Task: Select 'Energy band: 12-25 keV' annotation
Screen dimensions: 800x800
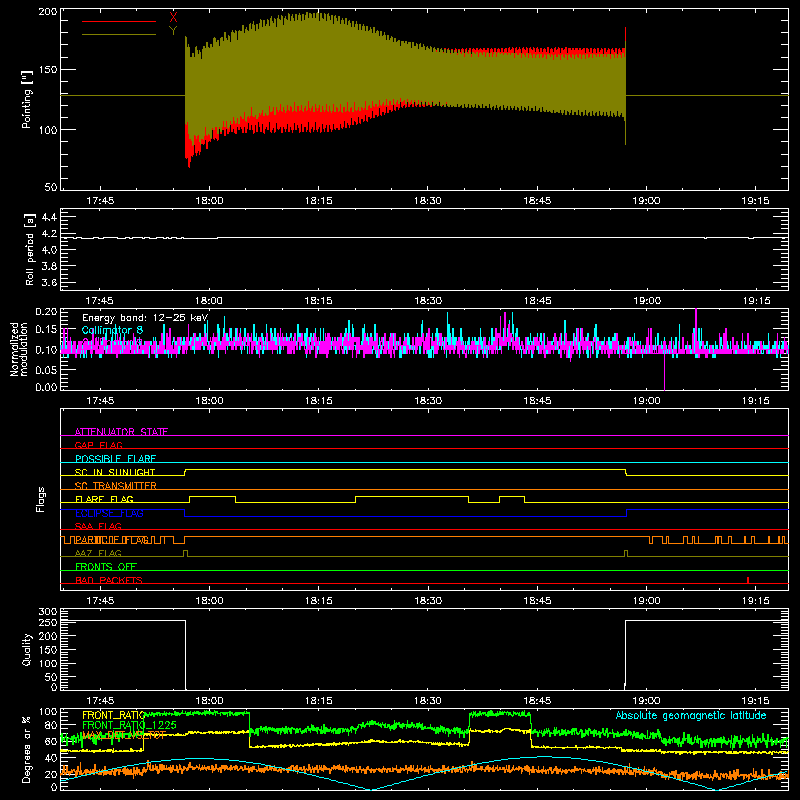Action: [x=145, y=318]
